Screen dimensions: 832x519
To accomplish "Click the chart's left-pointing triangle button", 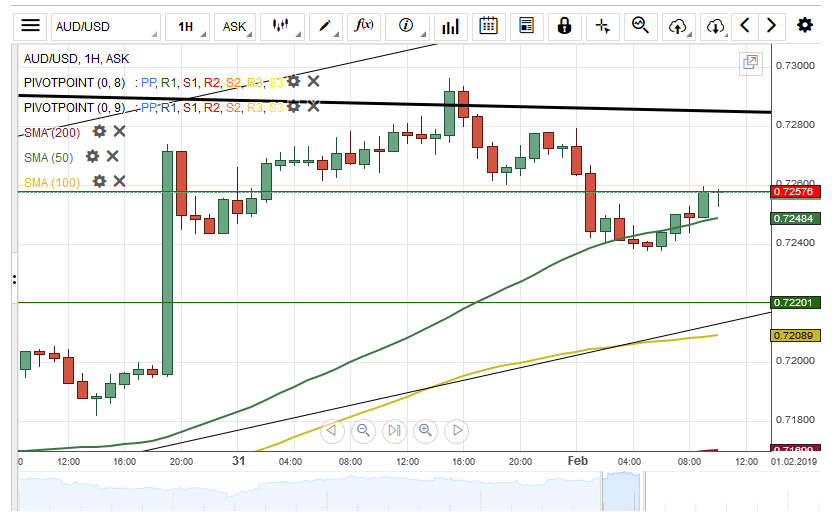I will click(332, 430).
